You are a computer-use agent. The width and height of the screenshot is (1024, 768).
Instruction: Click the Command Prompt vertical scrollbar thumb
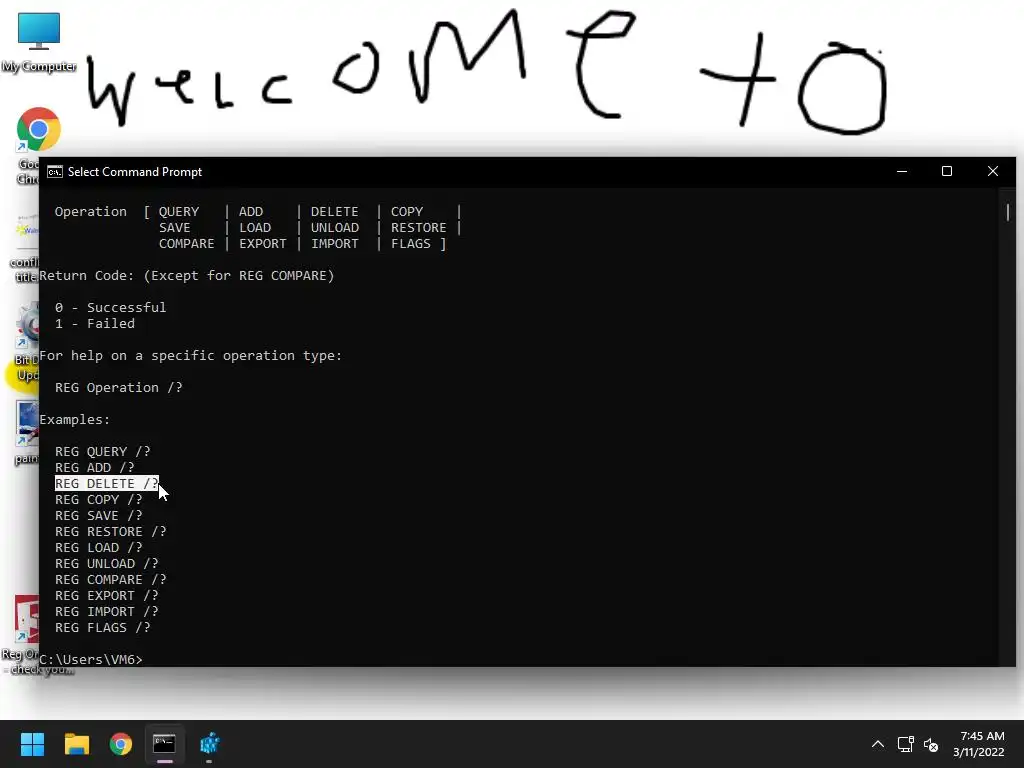point(1008,212)
